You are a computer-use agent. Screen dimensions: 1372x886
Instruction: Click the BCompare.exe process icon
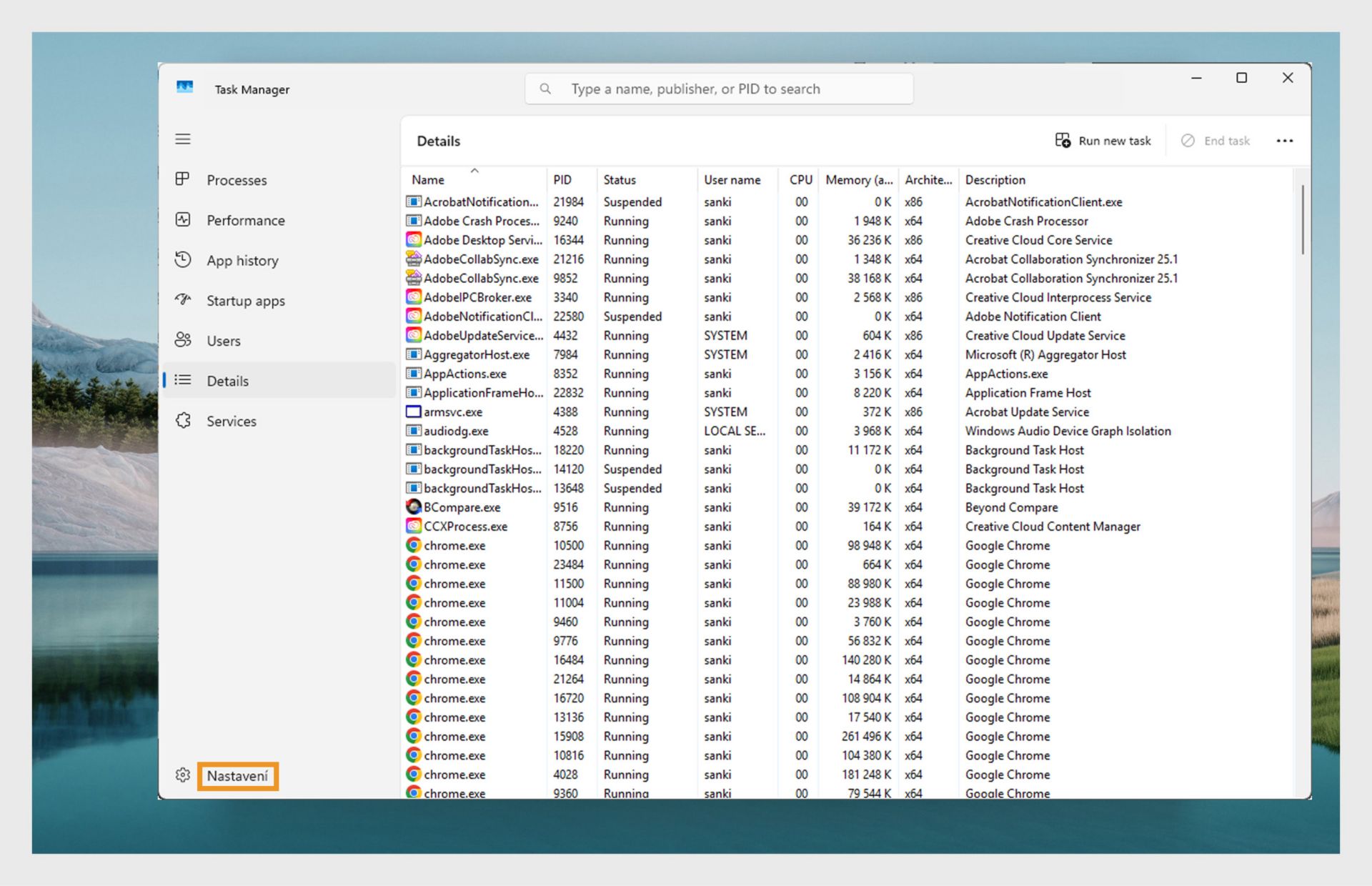(x=413, y=507)
